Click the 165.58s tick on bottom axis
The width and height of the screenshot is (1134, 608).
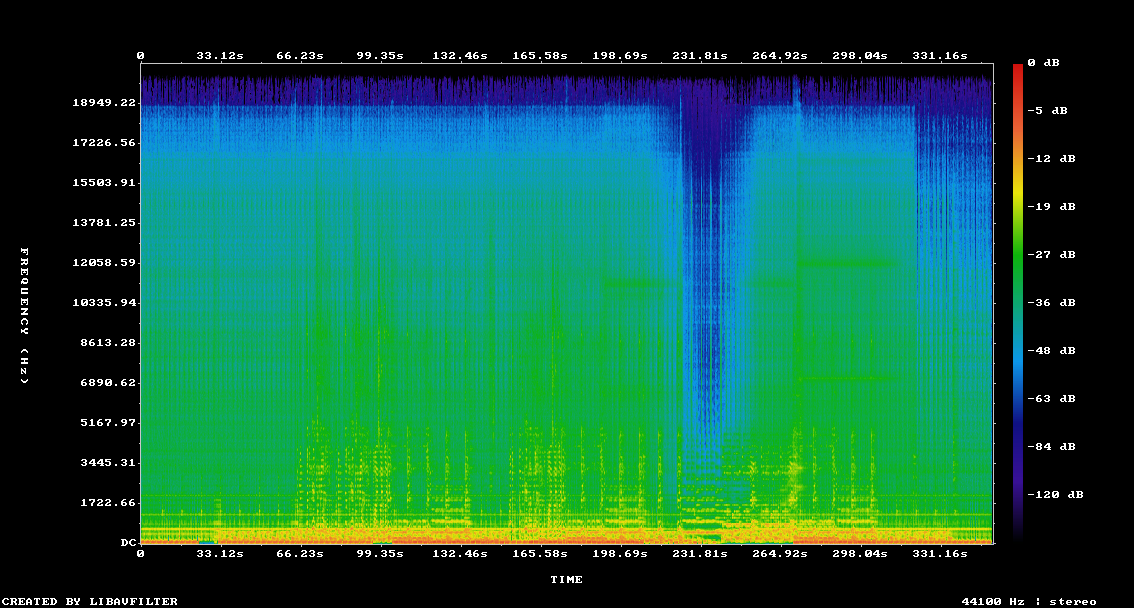point(539,553)
